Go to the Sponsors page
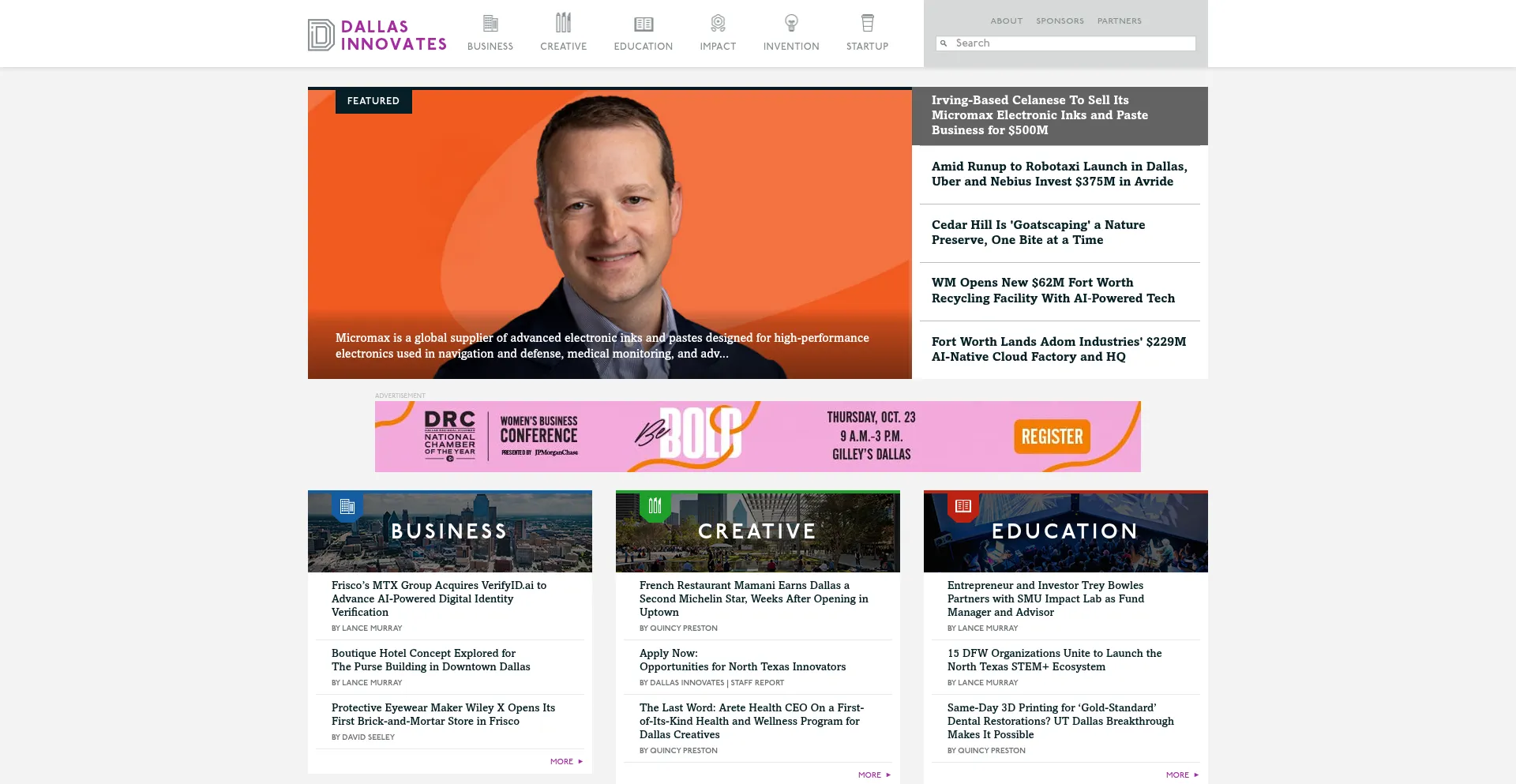Screen dimensions: 1516x784 click(x=1060, y=21)
